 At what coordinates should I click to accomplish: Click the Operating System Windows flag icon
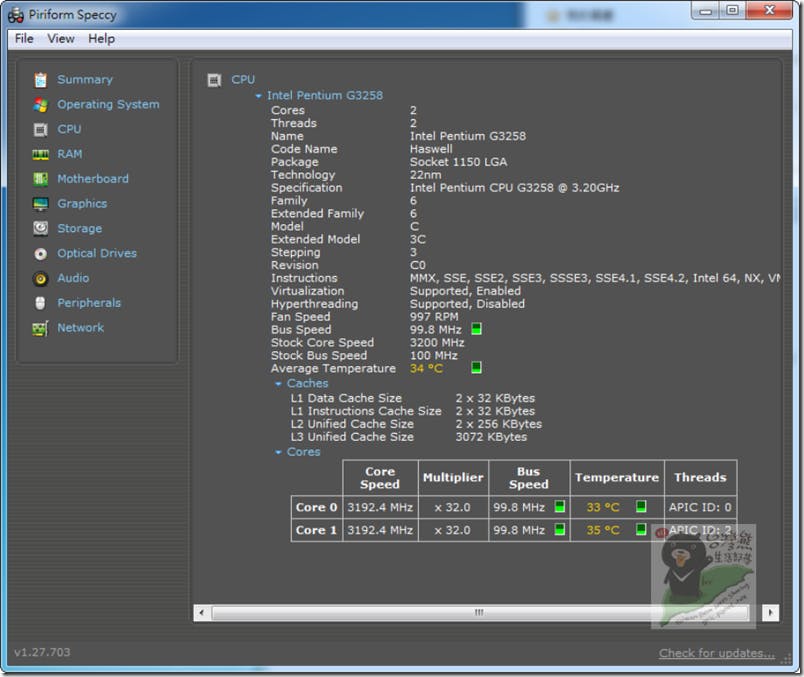click(x=41, y=105)
